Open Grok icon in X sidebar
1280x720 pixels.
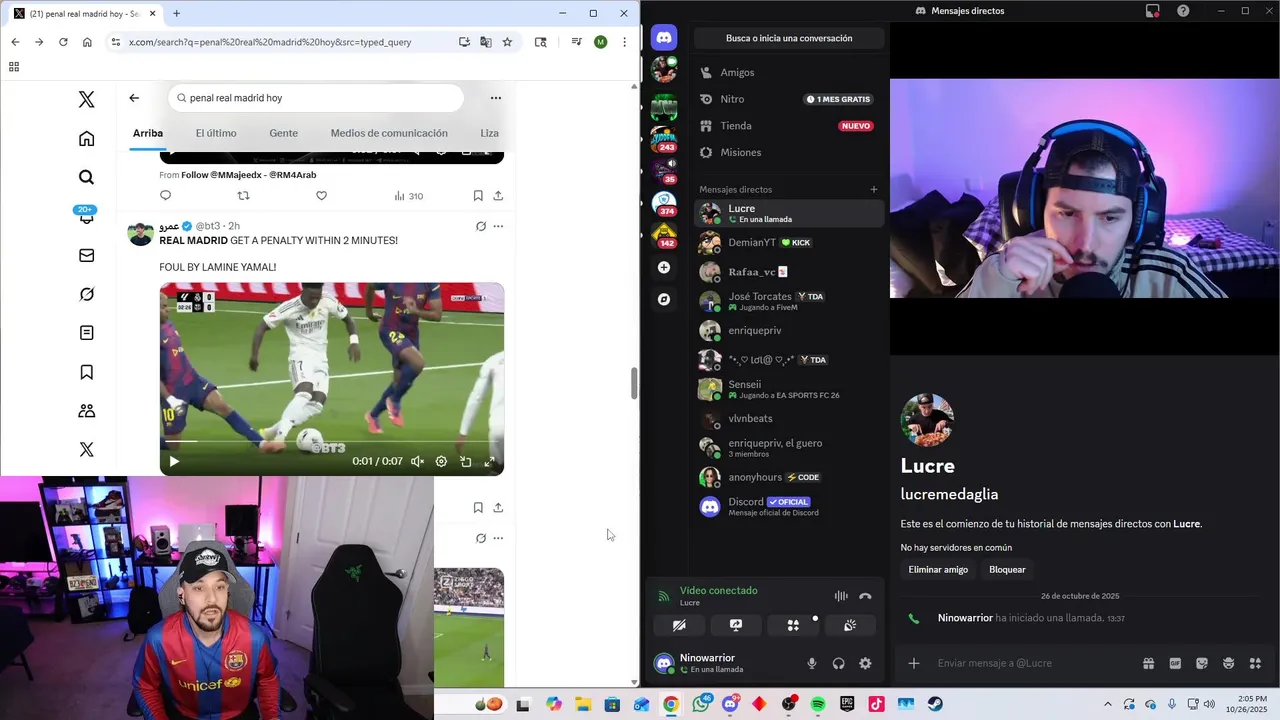point(87,294)
